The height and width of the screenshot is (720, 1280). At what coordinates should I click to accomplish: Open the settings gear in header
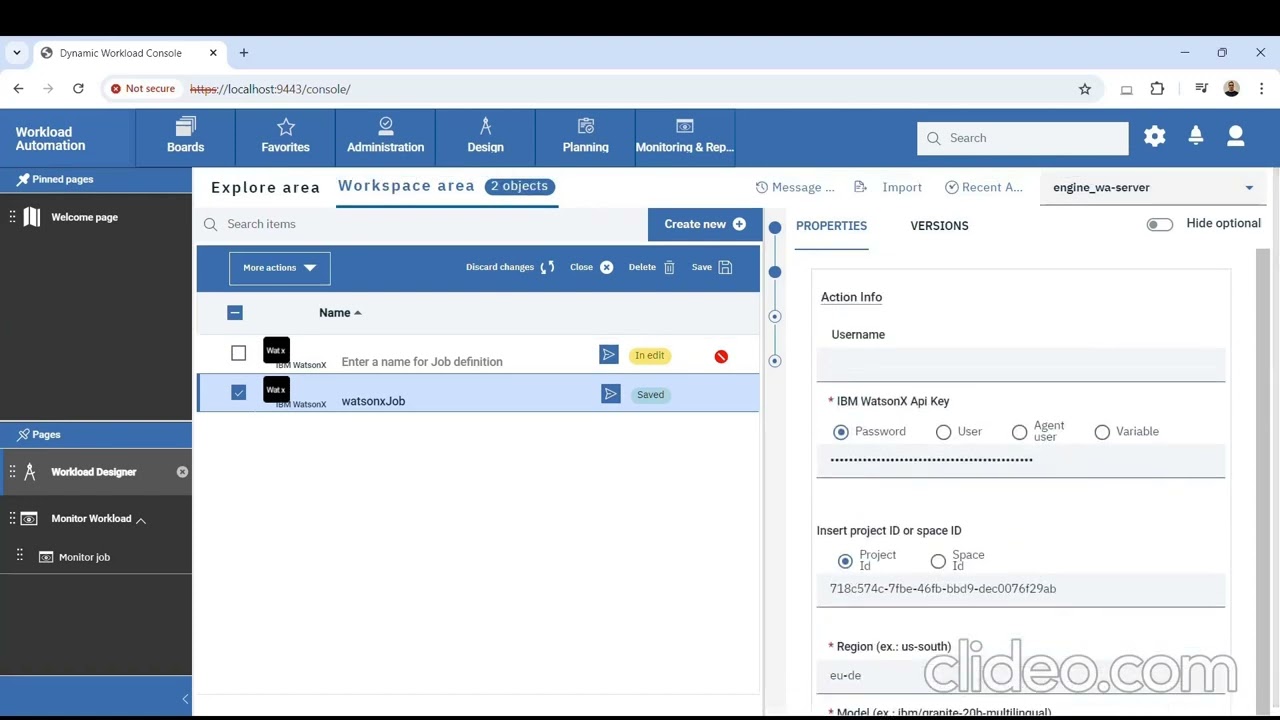(1155, 137)
